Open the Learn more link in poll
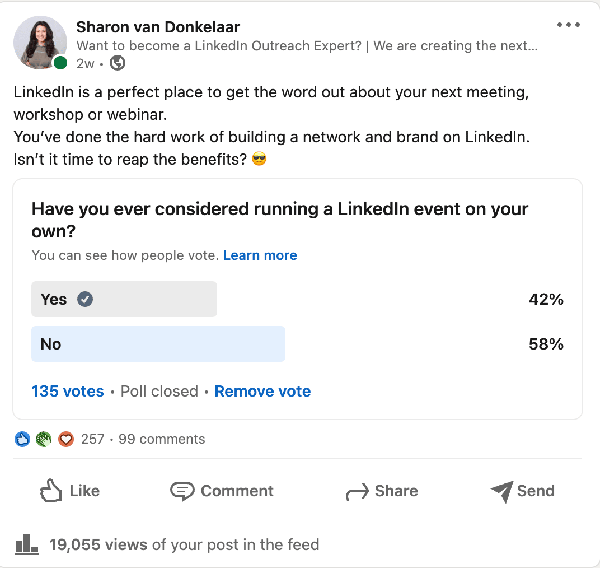 (x=260, y=255)
